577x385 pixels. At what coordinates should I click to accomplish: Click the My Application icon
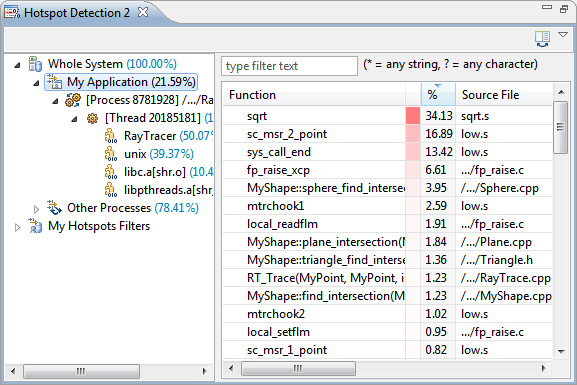(54, 82)
